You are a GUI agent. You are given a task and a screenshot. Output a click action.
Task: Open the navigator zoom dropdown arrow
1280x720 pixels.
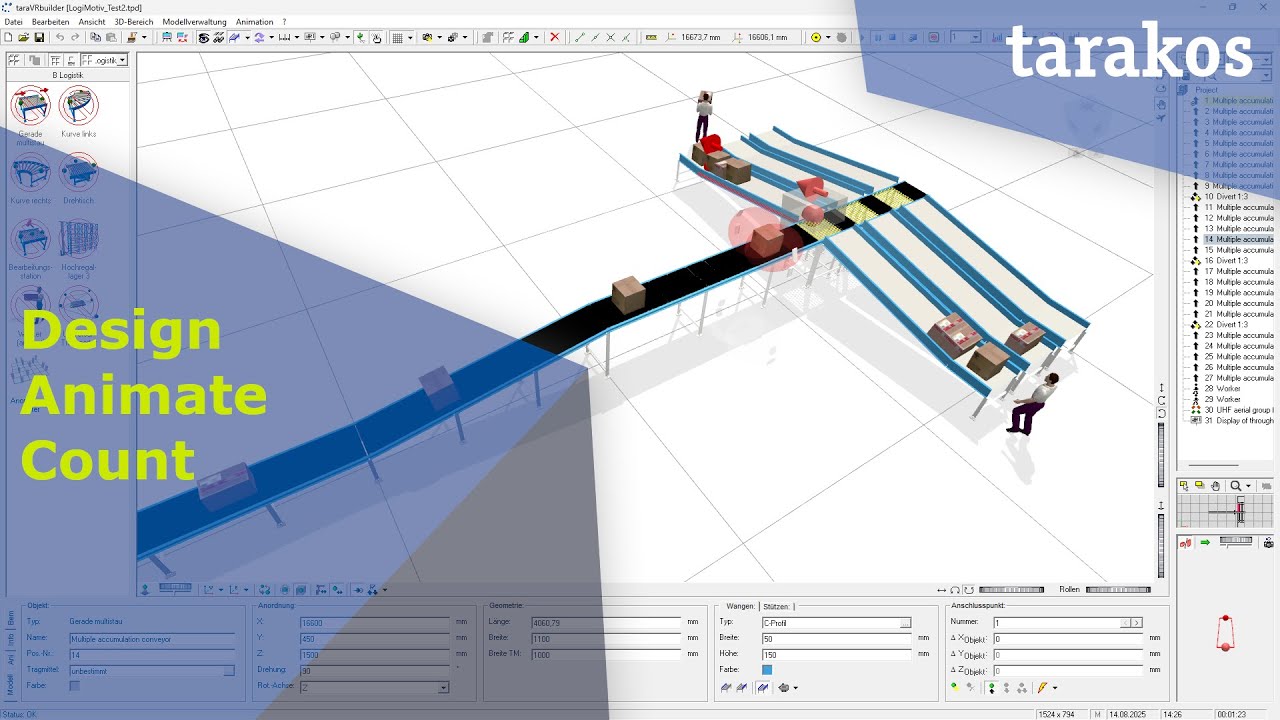1248,486
